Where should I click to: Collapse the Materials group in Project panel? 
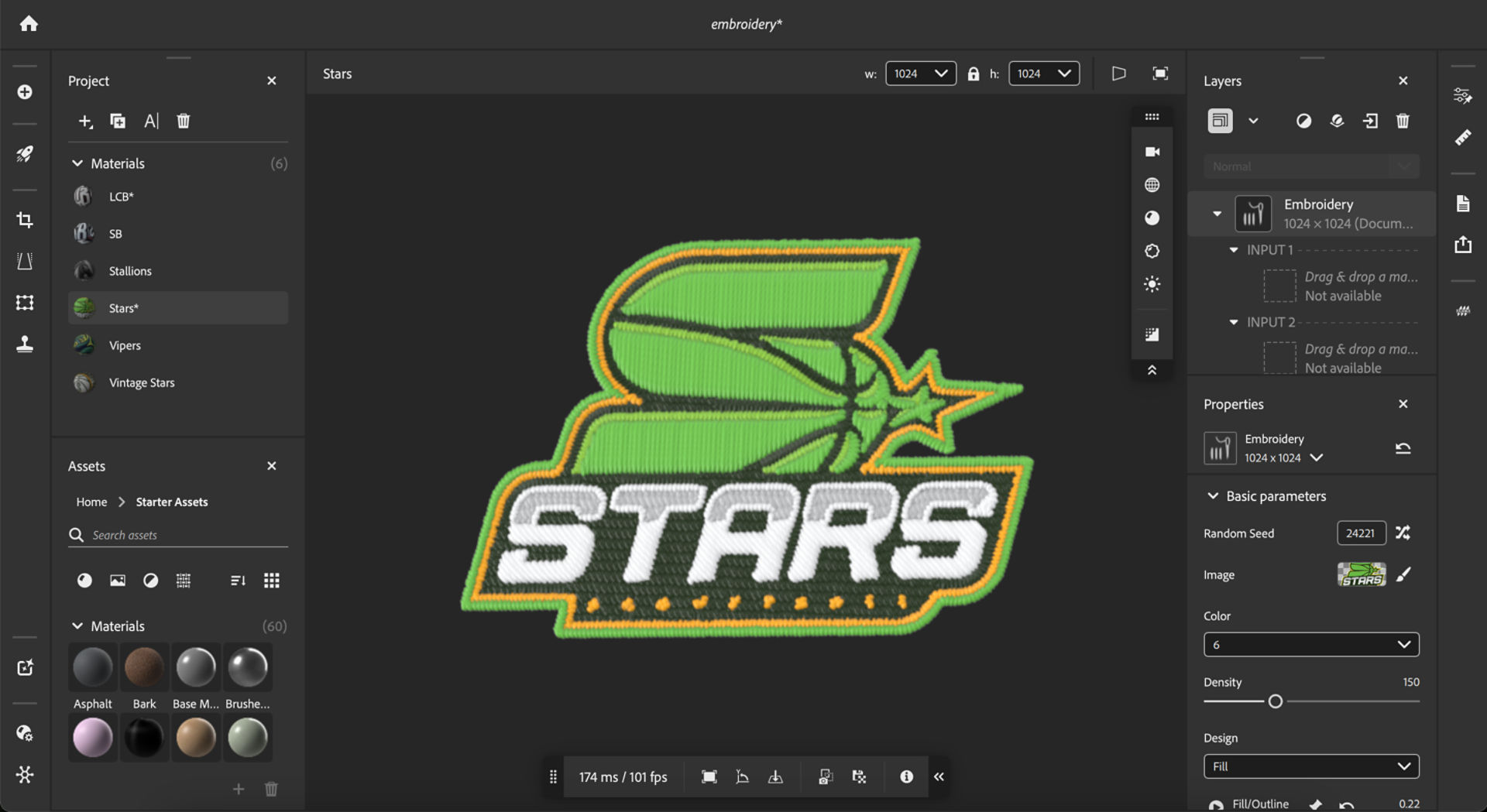pos(77,163)
